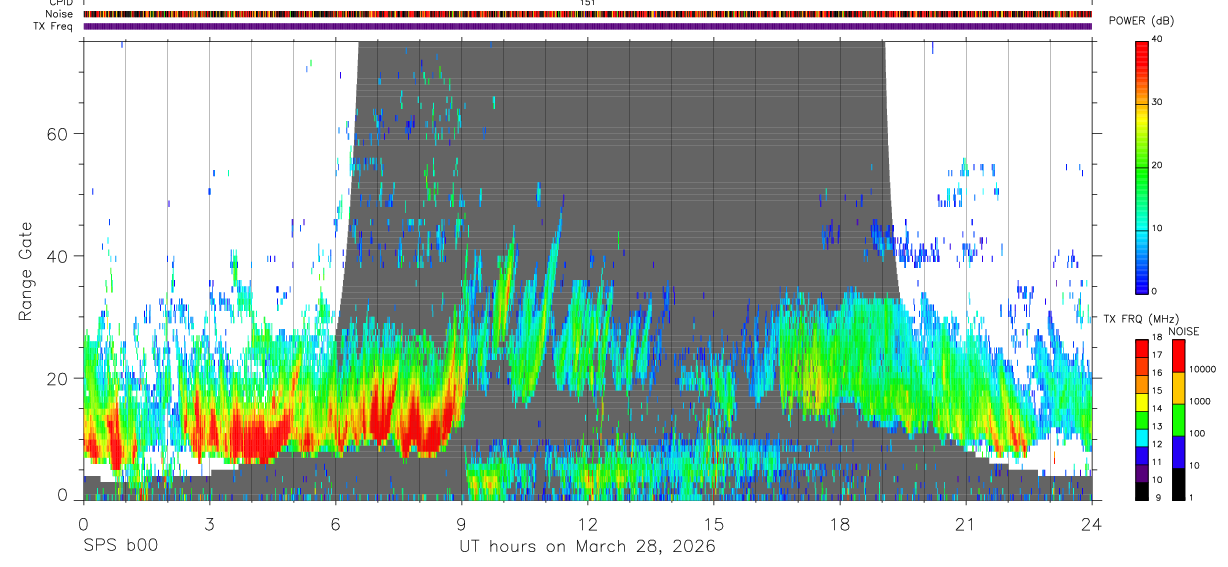Click the 40 label on the power colorbar

click(1156, 41)
